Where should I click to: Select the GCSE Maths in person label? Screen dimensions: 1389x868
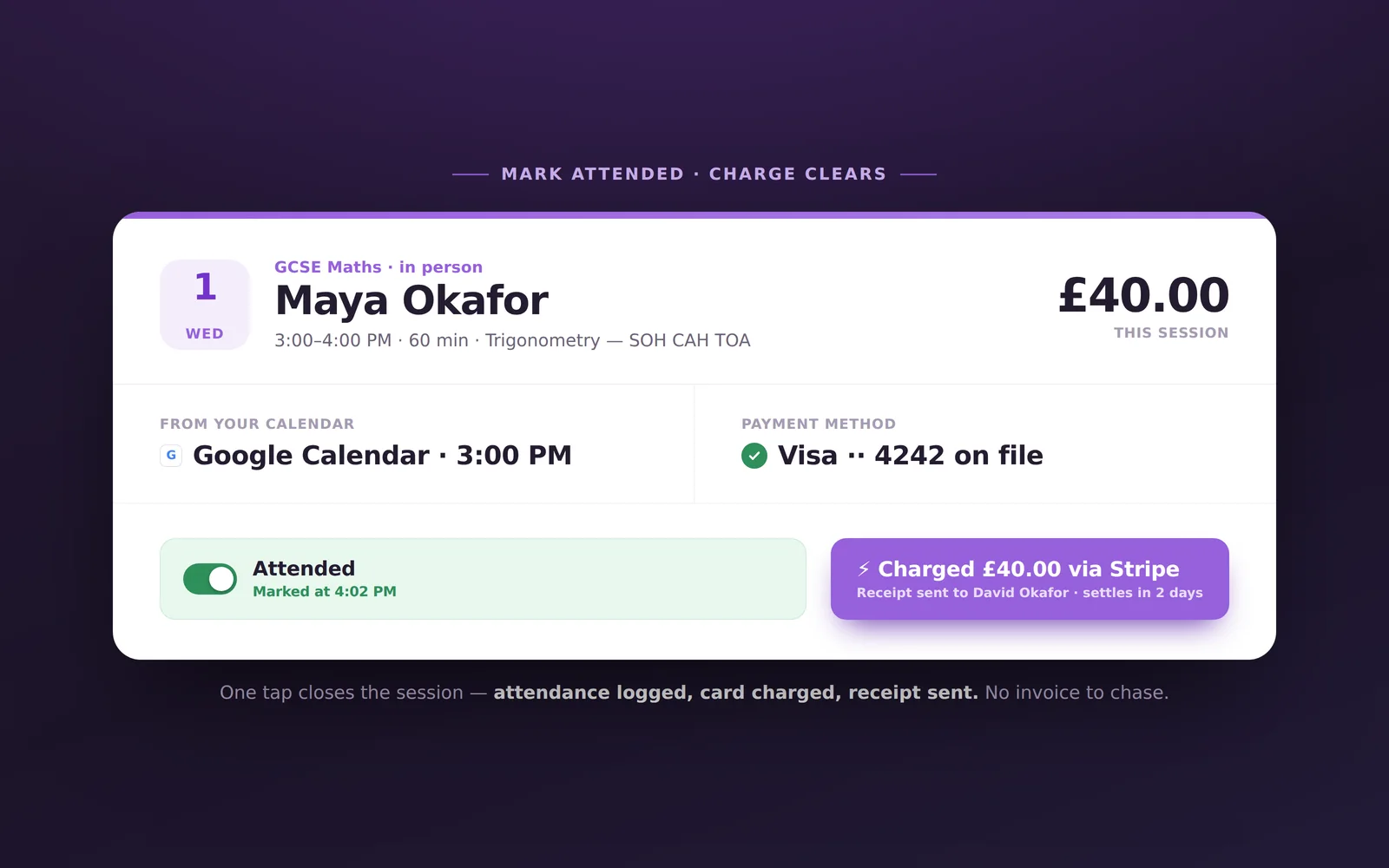click(x=379, y=267)
